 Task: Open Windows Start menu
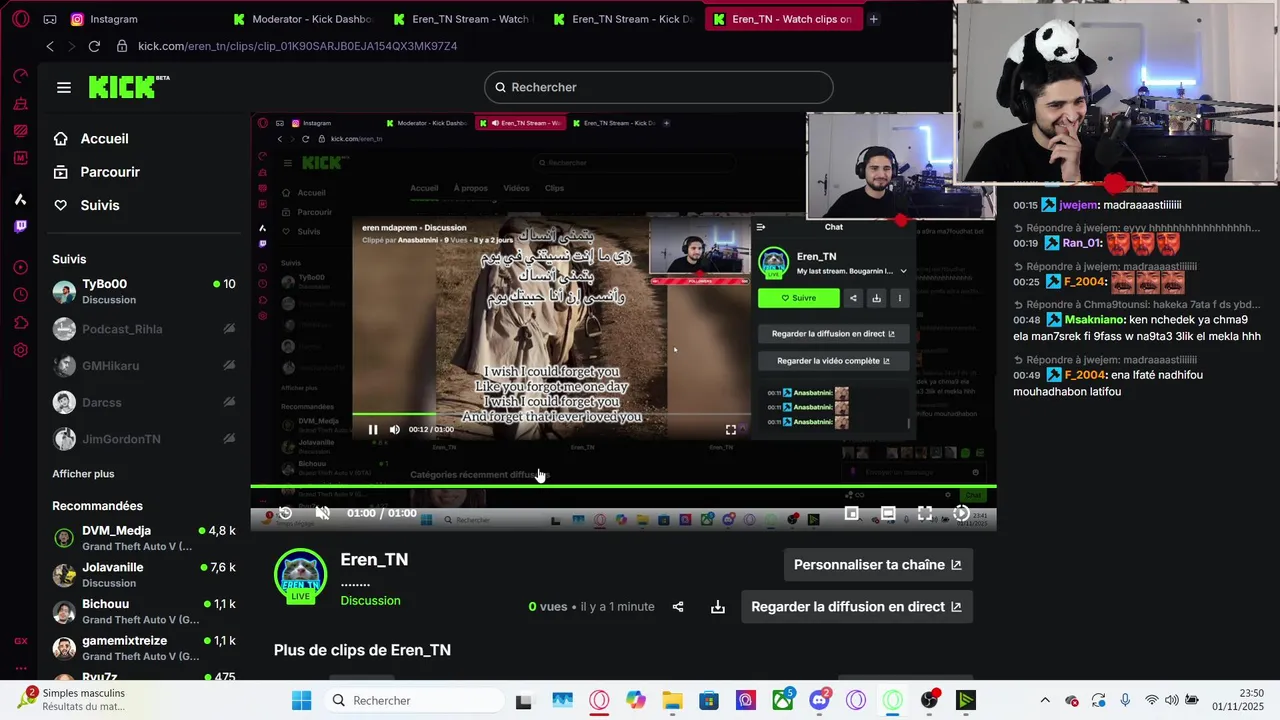301,700
